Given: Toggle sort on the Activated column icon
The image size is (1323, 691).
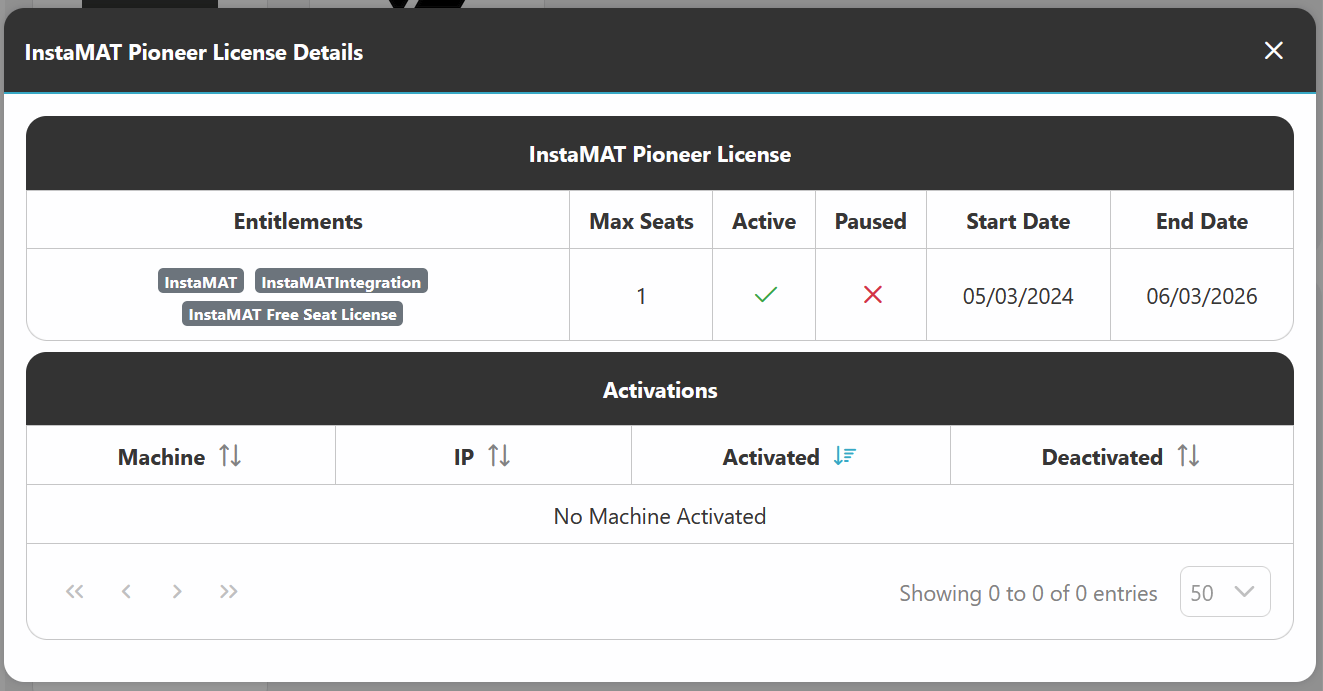Looking at the screenshot, I should point(845,457).
